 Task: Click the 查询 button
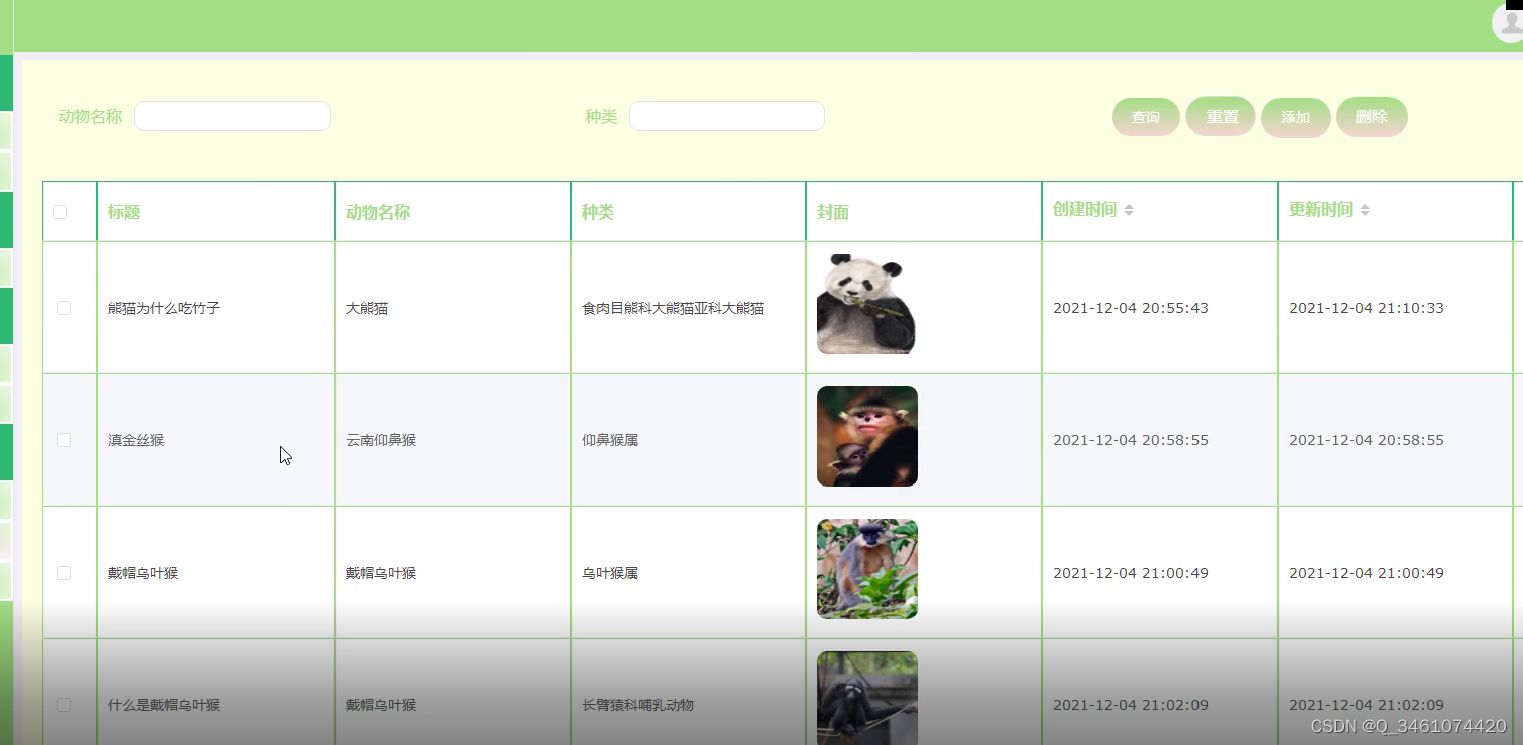click(1146, 117)
